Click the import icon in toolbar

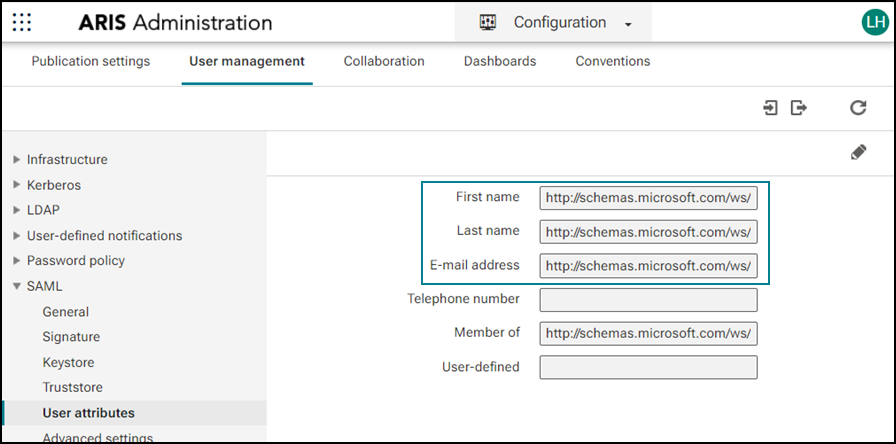coord(771,107)
